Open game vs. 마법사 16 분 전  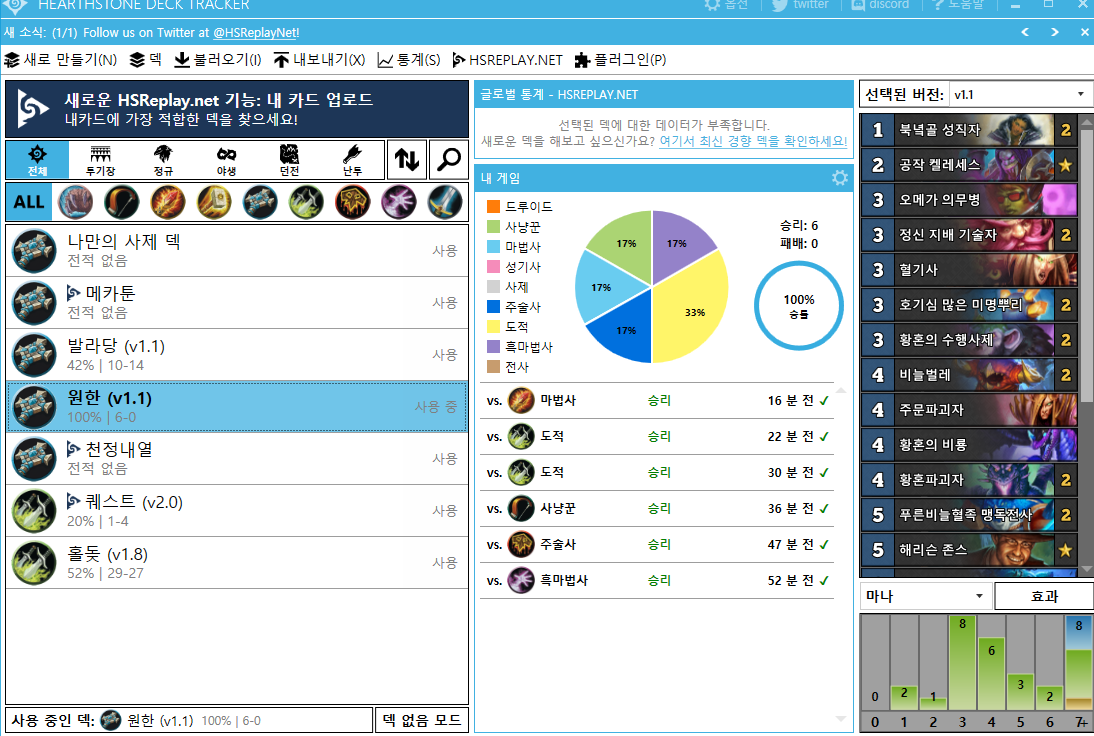point(657,400)
